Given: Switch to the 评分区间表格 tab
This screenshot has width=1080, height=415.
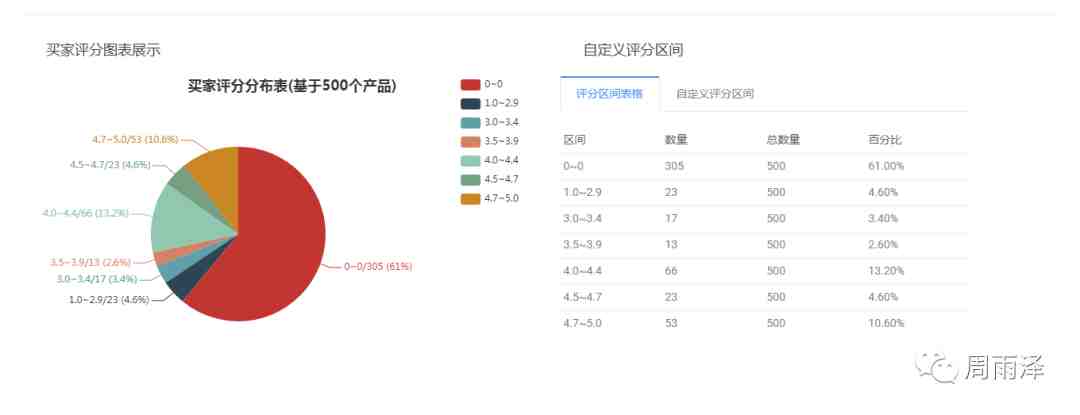Looking at the screenshot, I should (x=610, y=94).
